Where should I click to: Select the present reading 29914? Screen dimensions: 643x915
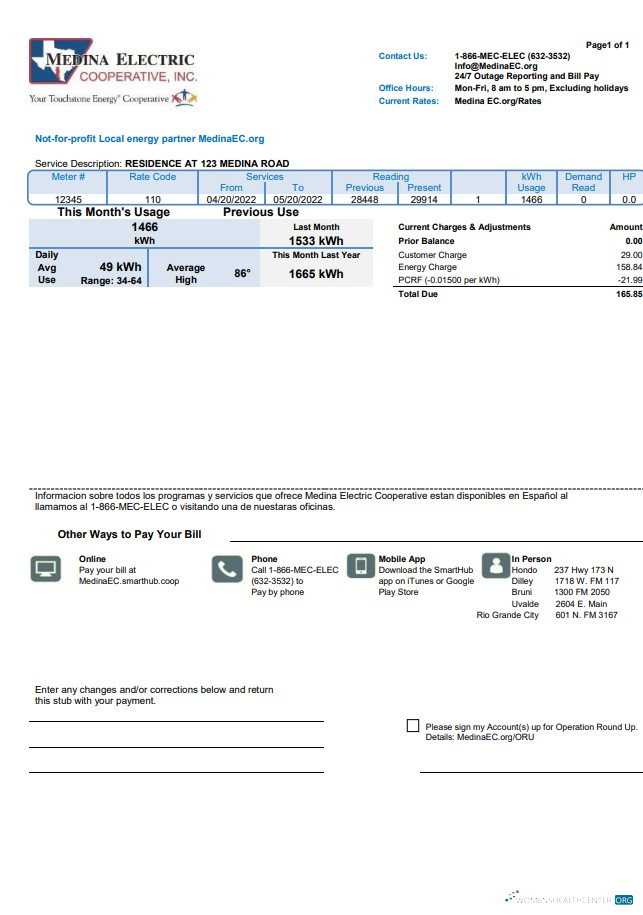point(424,200)
